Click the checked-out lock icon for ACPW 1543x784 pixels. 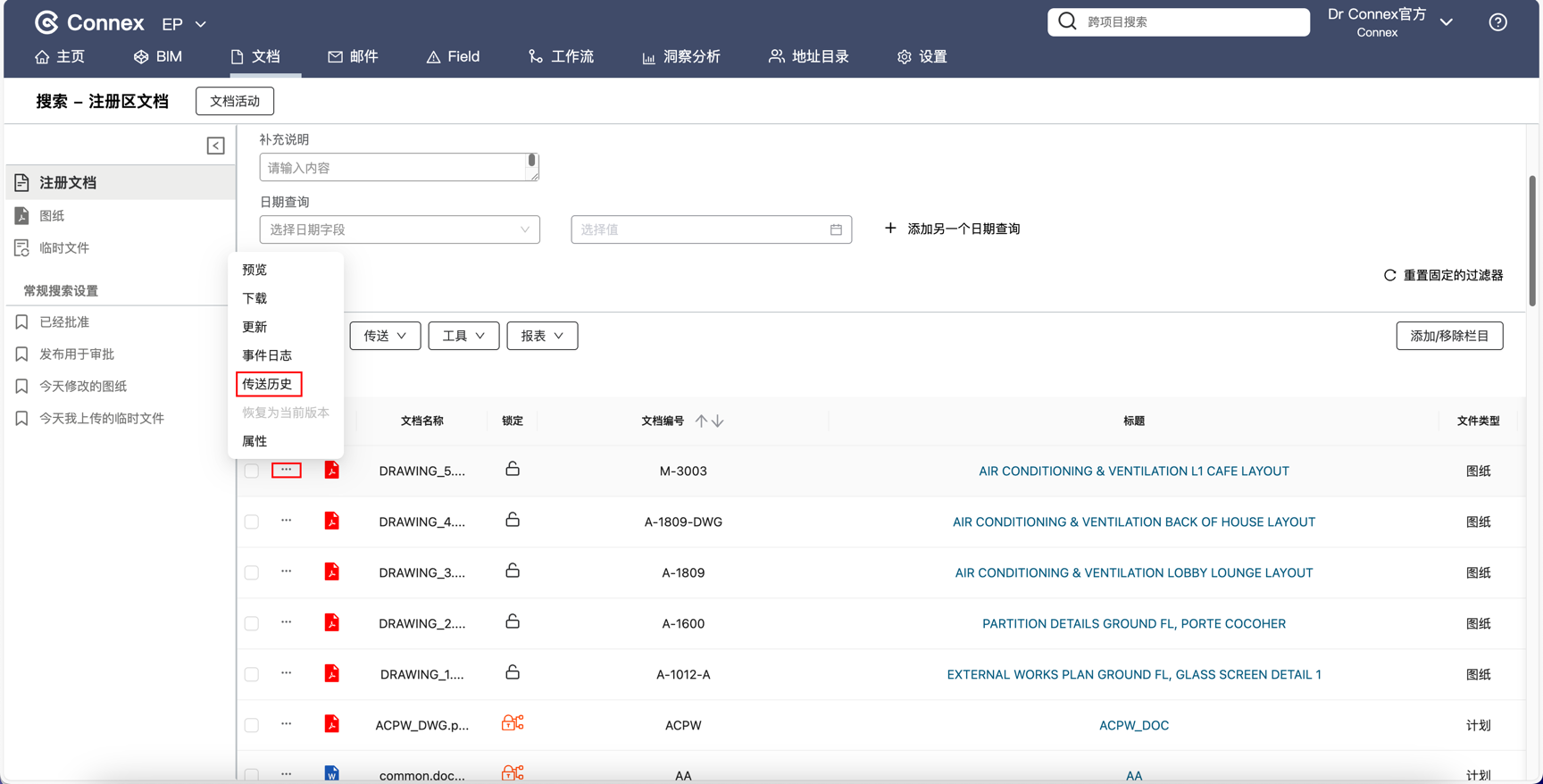(513, 723)
